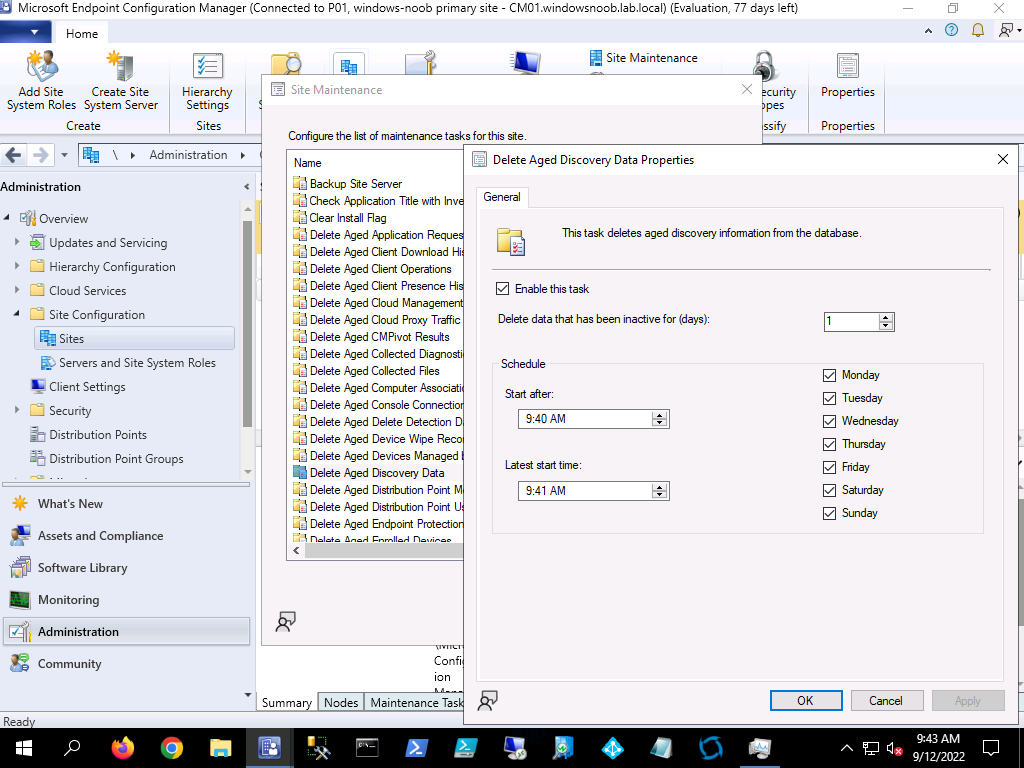Open Hierarchy Settings in the ribbon
Image resolution: width=1024 pixels, height=768 pixels.
(x=207, y=82)
